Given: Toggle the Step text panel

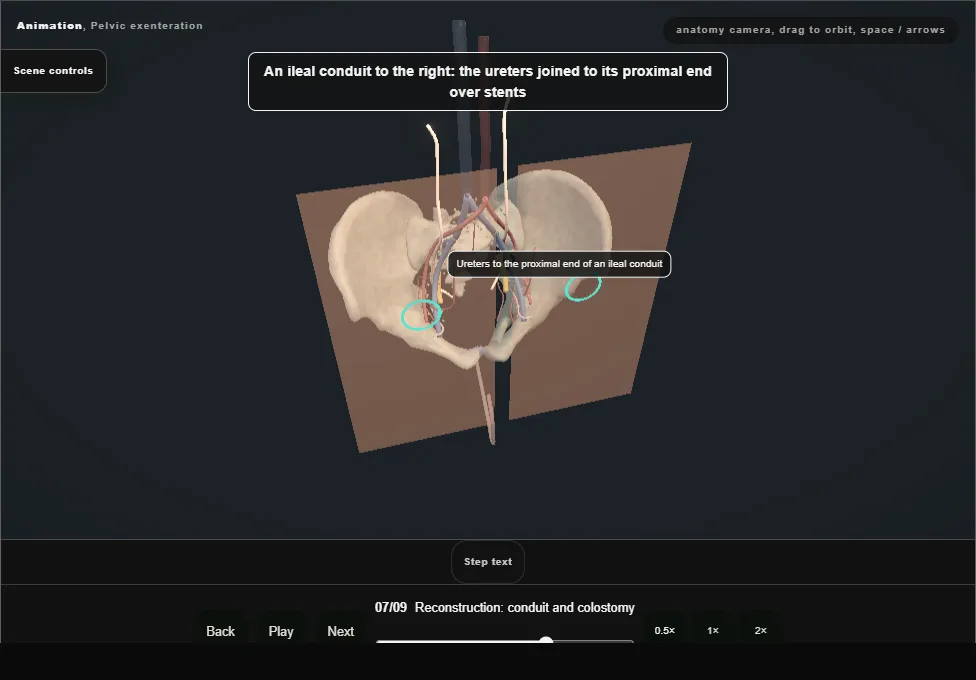Looking at the screenshot, I should point(488,562).
